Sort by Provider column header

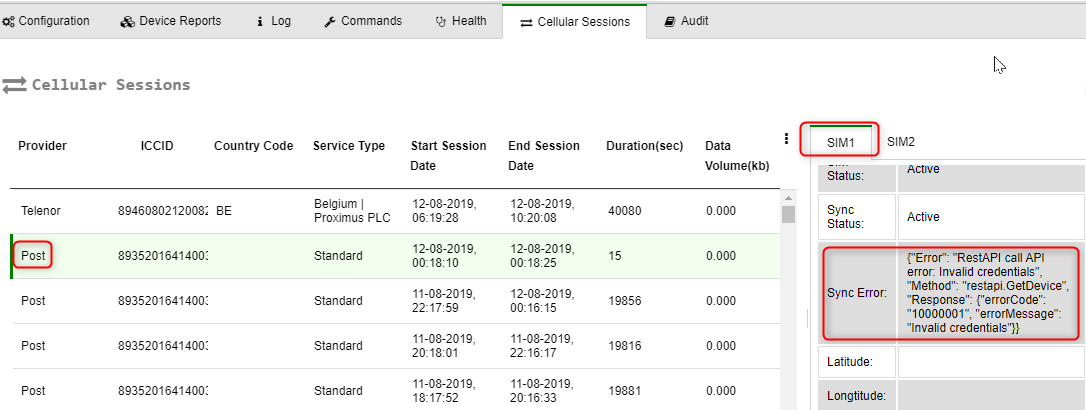(42, 146)
